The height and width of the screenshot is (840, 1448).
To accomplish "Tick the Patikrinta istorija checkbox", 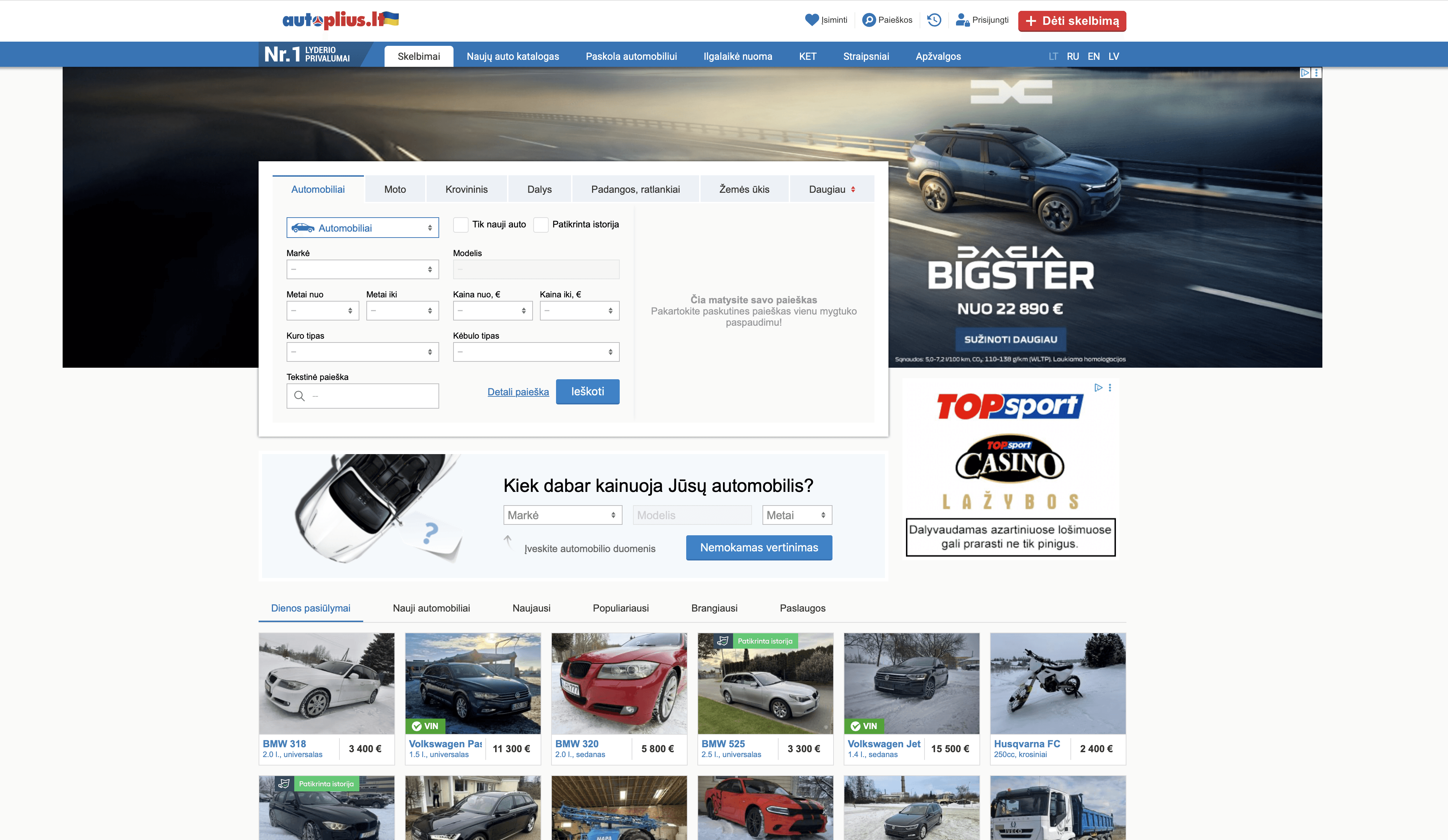I will tap(541, 225).
